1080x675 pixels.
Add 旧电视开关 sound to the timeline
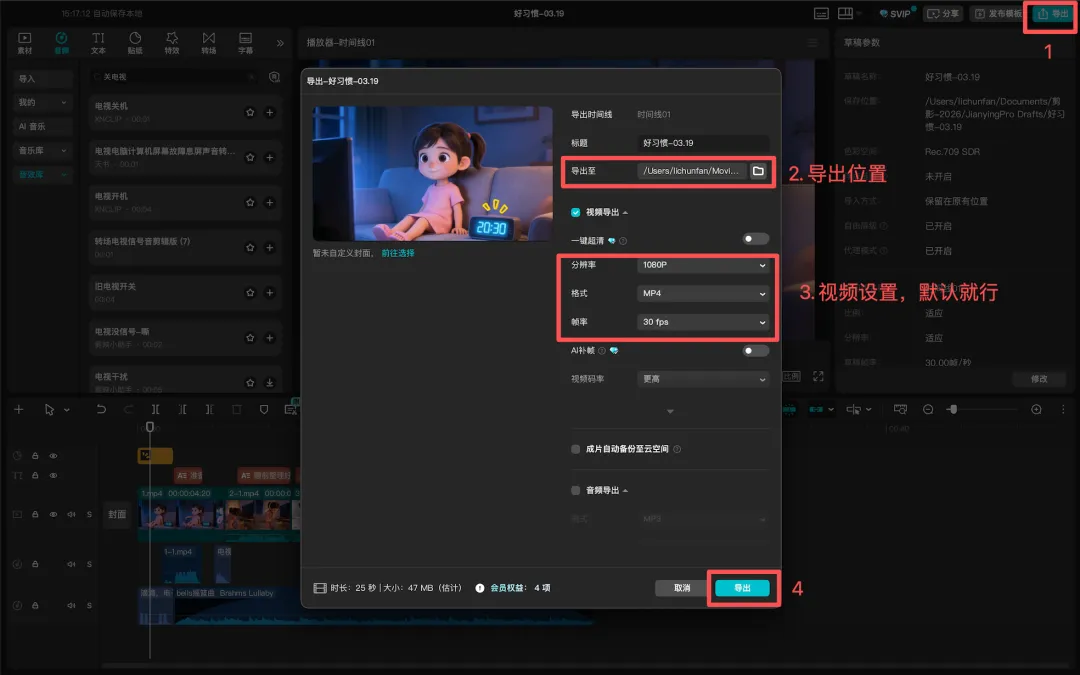click(x=270, y=293)
